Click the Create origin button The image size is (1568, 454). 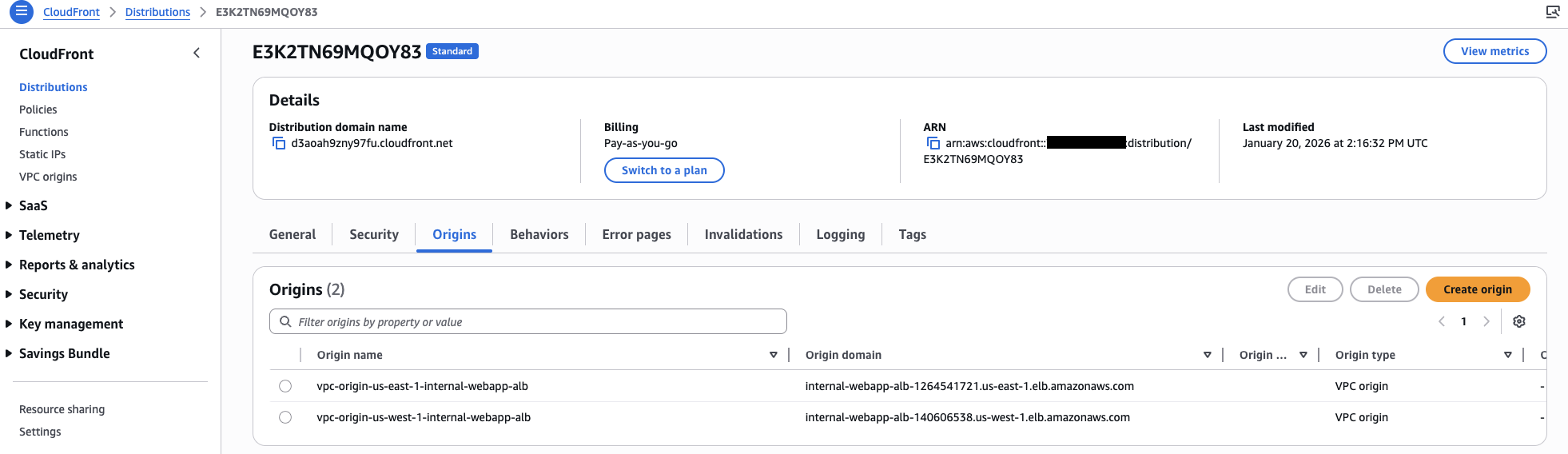(1477, 289)
